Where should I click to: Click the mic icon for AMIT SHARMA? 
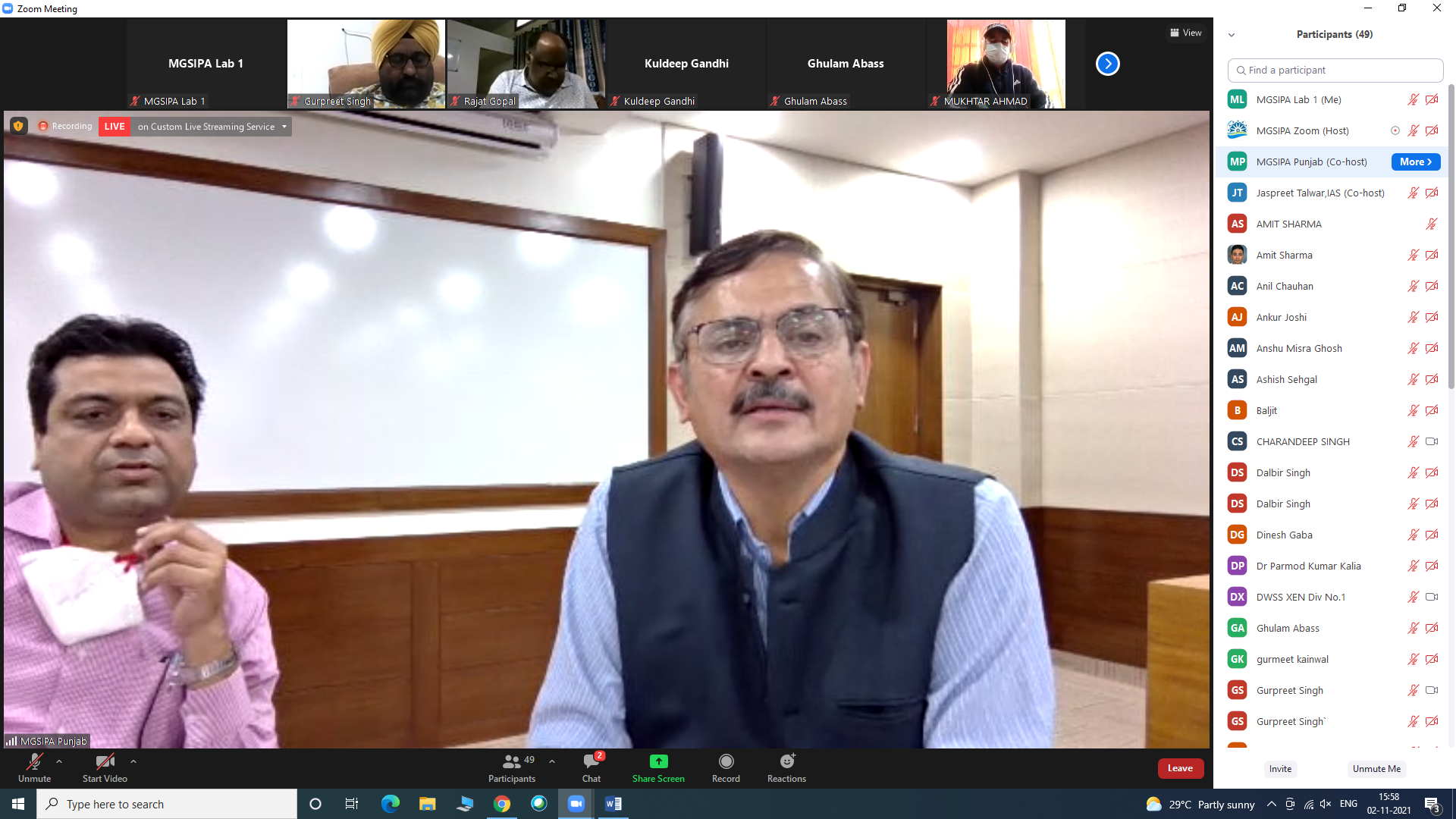1431,224
